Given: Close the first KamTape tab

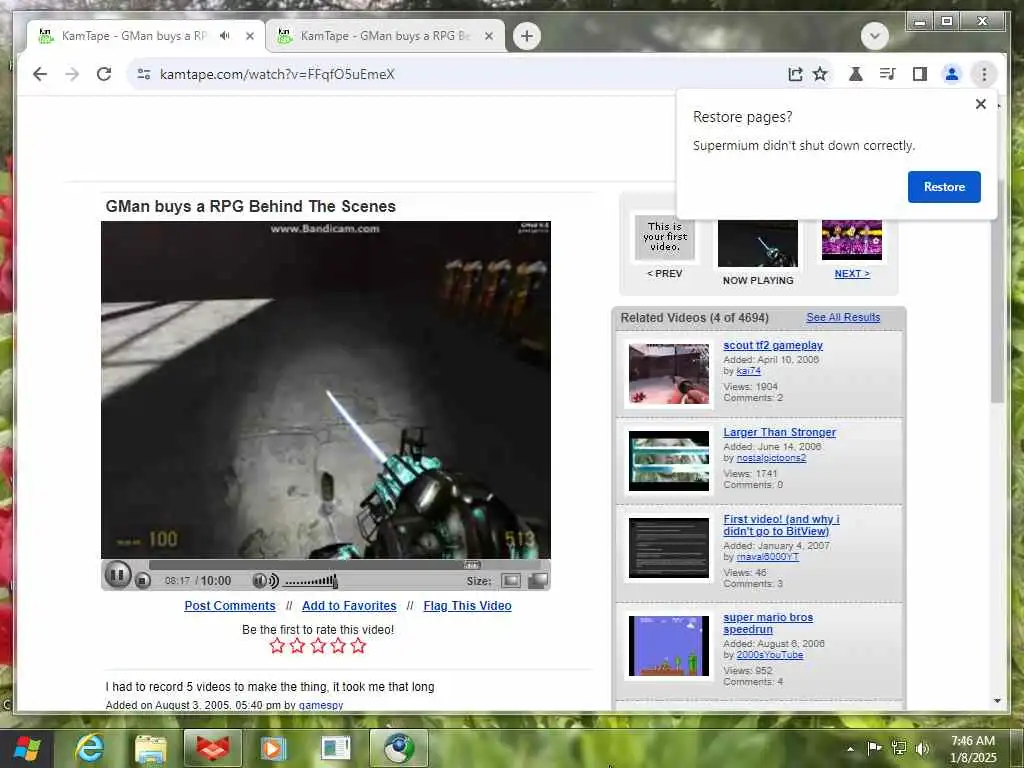Looking at the screenshot, I should click(249, 36).
